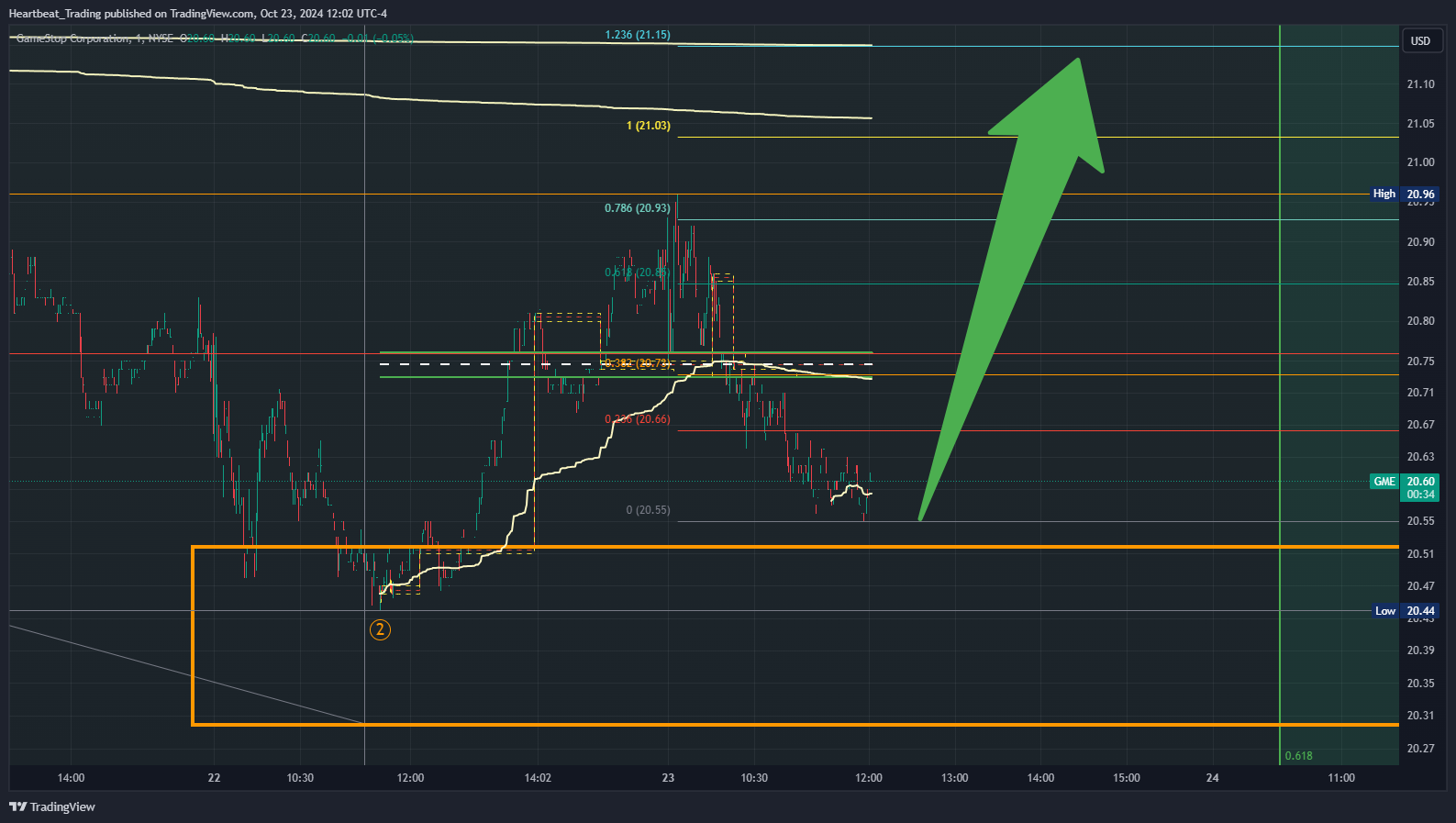This screenshot has width=1456, height=823.
Task: Click the 20.90 price axis value
Action: pyautogui.click(x=1420, y=242)
